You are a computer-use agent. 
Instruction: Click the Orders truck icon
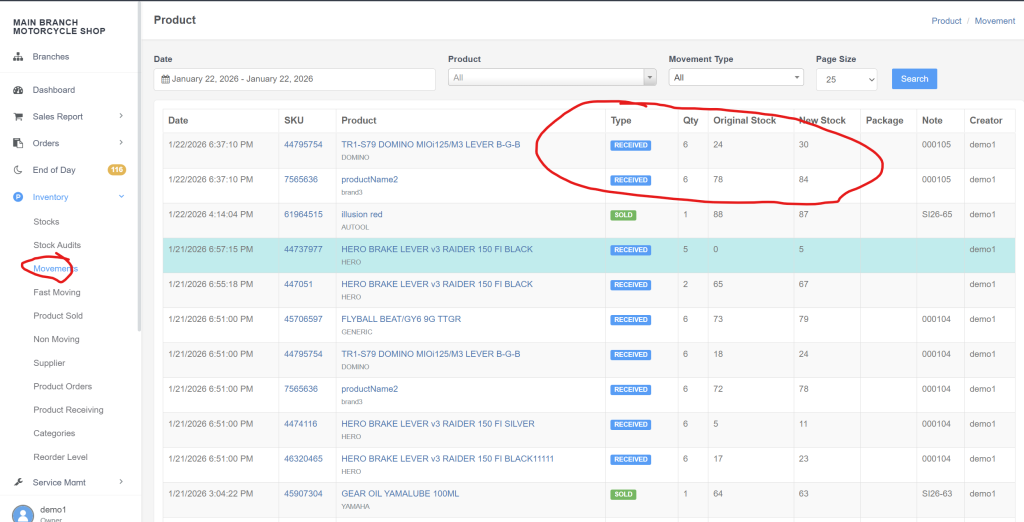[18, 143]
